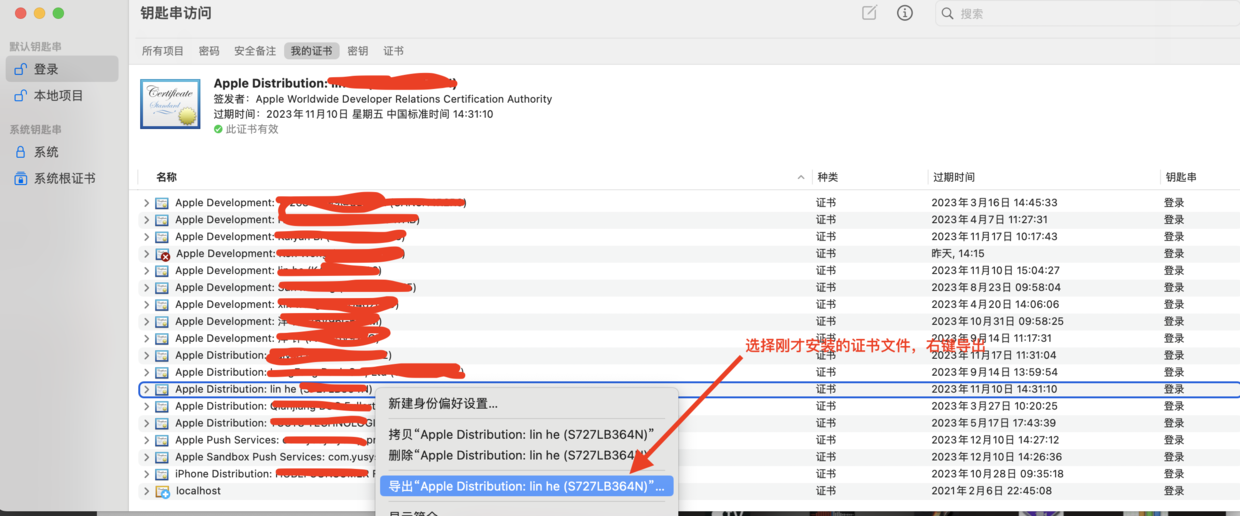Switch to the 证书 tab

pyautogui.click(x=394, y=51)
